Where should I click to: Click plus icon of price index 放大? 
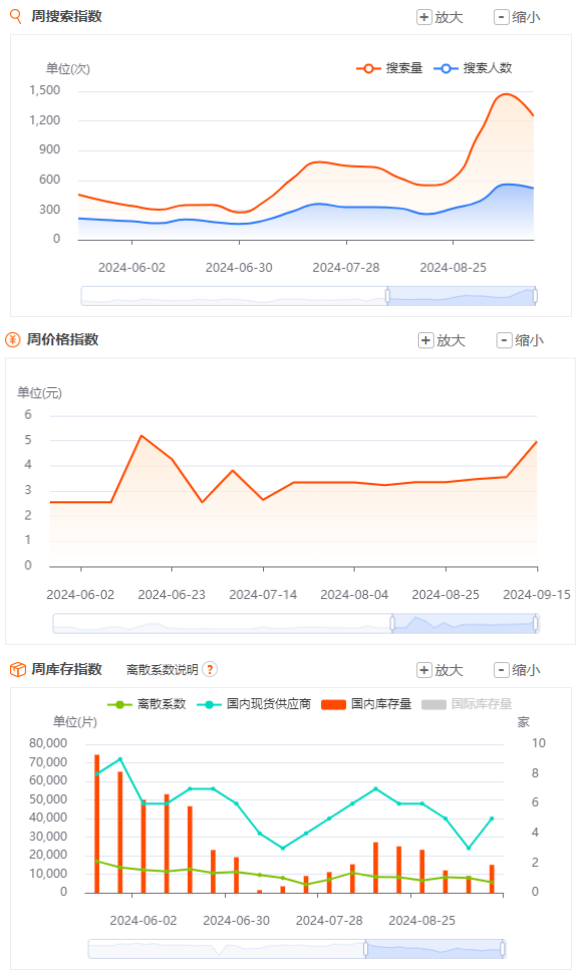[x=426, y=340]
